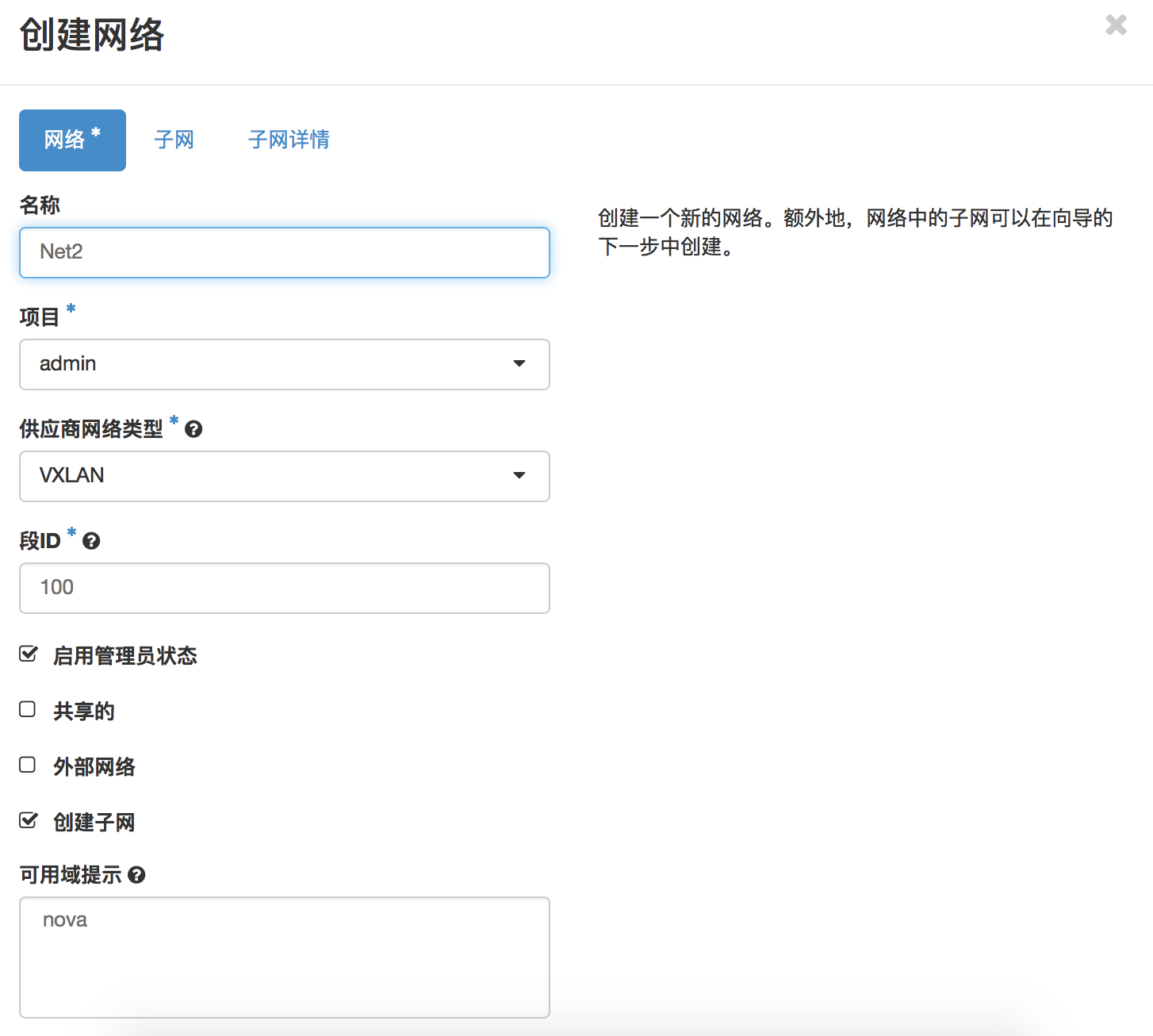
Task: Open the 子网 tab
Action: pyautogui.click(x=174, y=140)
